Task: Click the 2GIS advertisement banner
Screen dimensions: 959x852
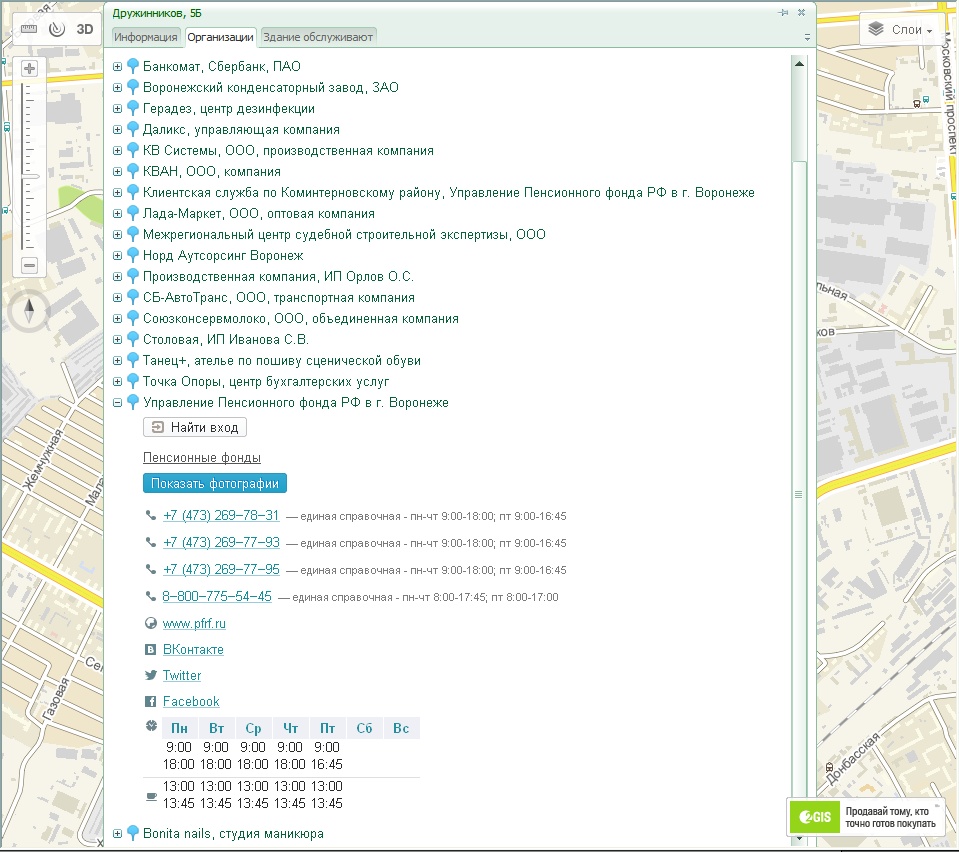Action: tap(865, 817)
